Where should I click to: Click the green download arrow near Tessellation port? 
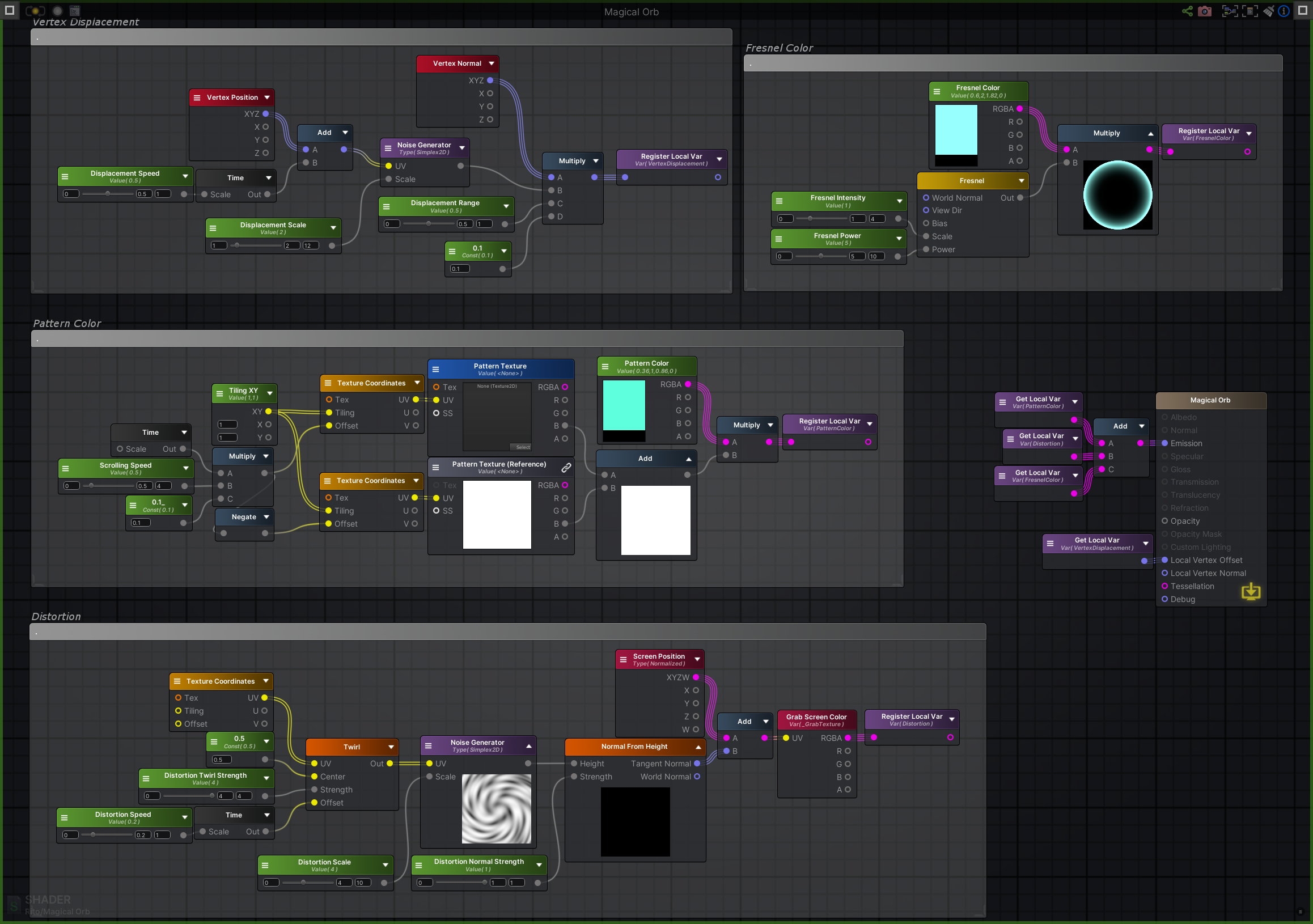click(1251, 592)
